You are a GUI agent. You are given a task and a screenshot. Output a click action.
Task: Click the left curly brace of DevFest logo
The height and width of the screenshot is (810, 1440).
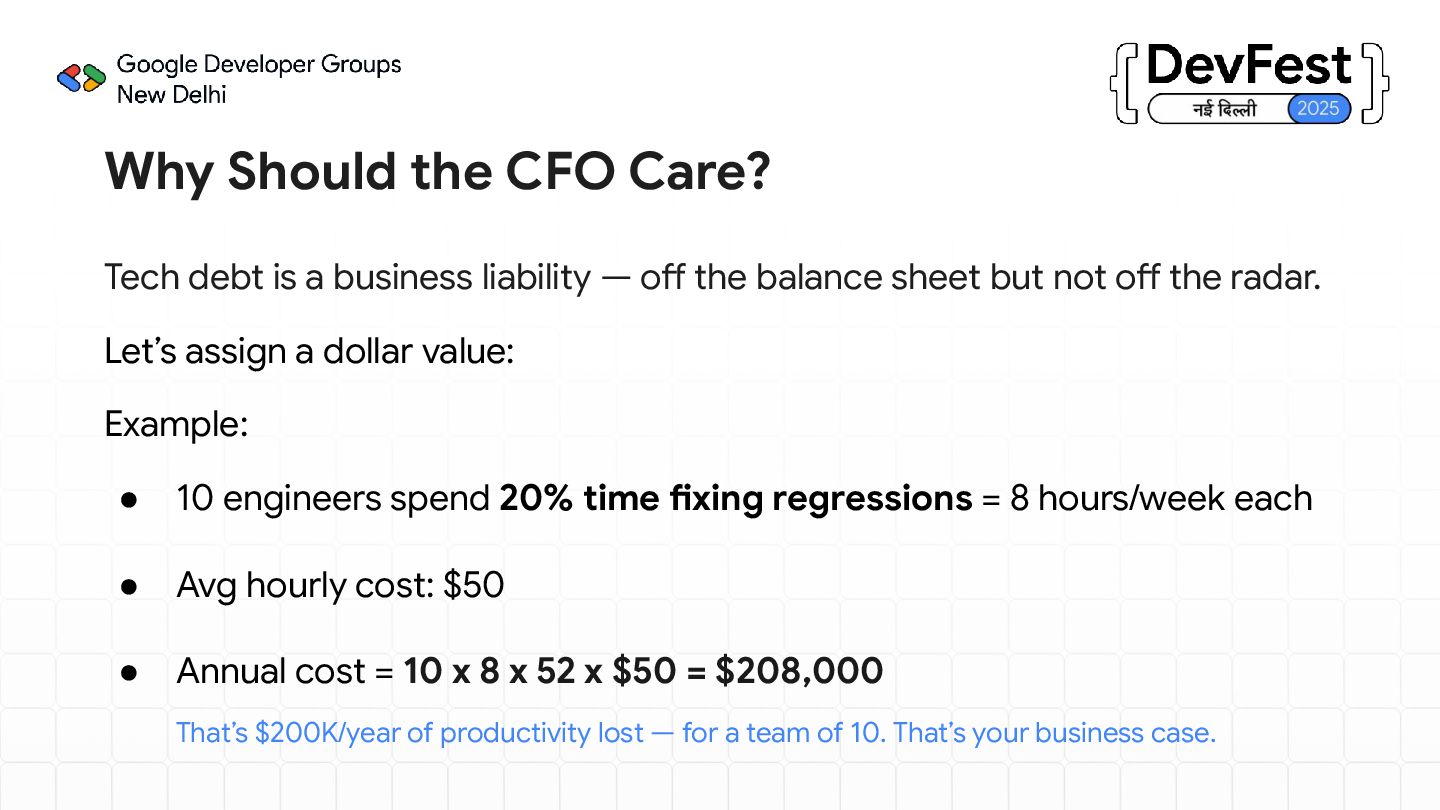(x=1122, y=83)
